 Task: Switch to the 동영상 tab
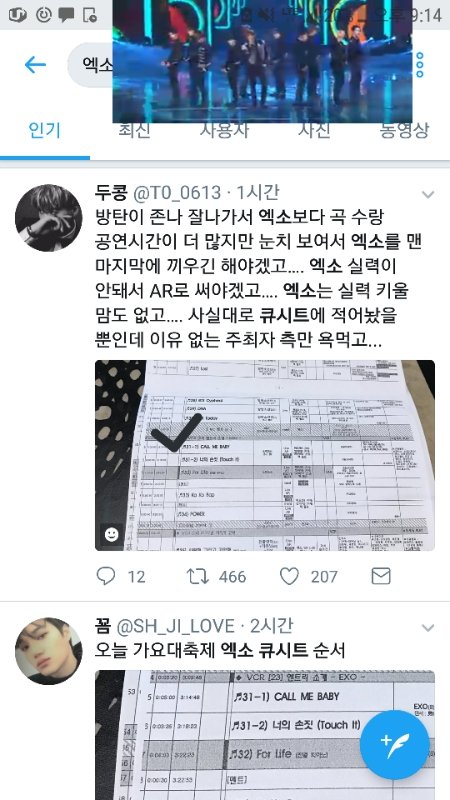click(x=404, y=131)
